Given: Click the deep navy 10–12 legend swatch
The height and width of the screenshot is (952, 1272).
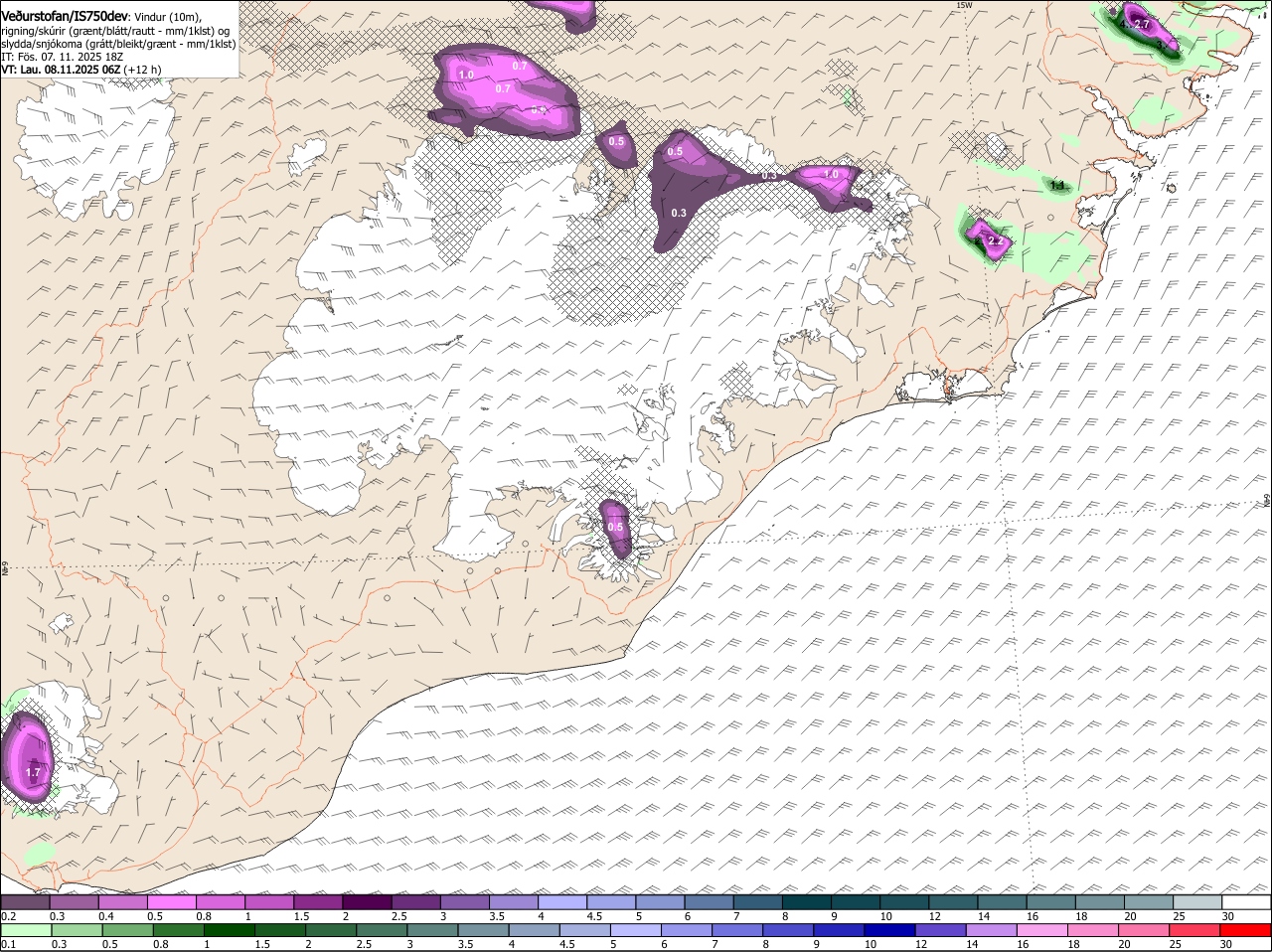Looking at the screenshot, I should [889, 930].
